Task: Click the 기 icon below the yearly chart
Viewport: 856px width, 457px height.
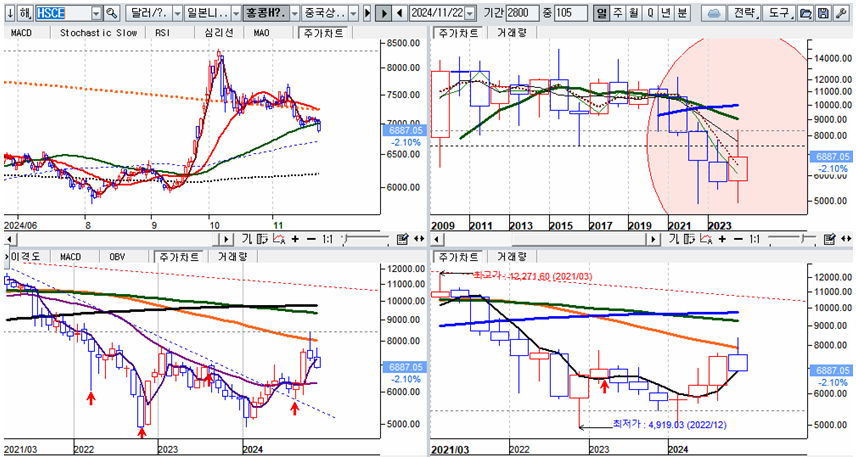Action: click(674, 239)
